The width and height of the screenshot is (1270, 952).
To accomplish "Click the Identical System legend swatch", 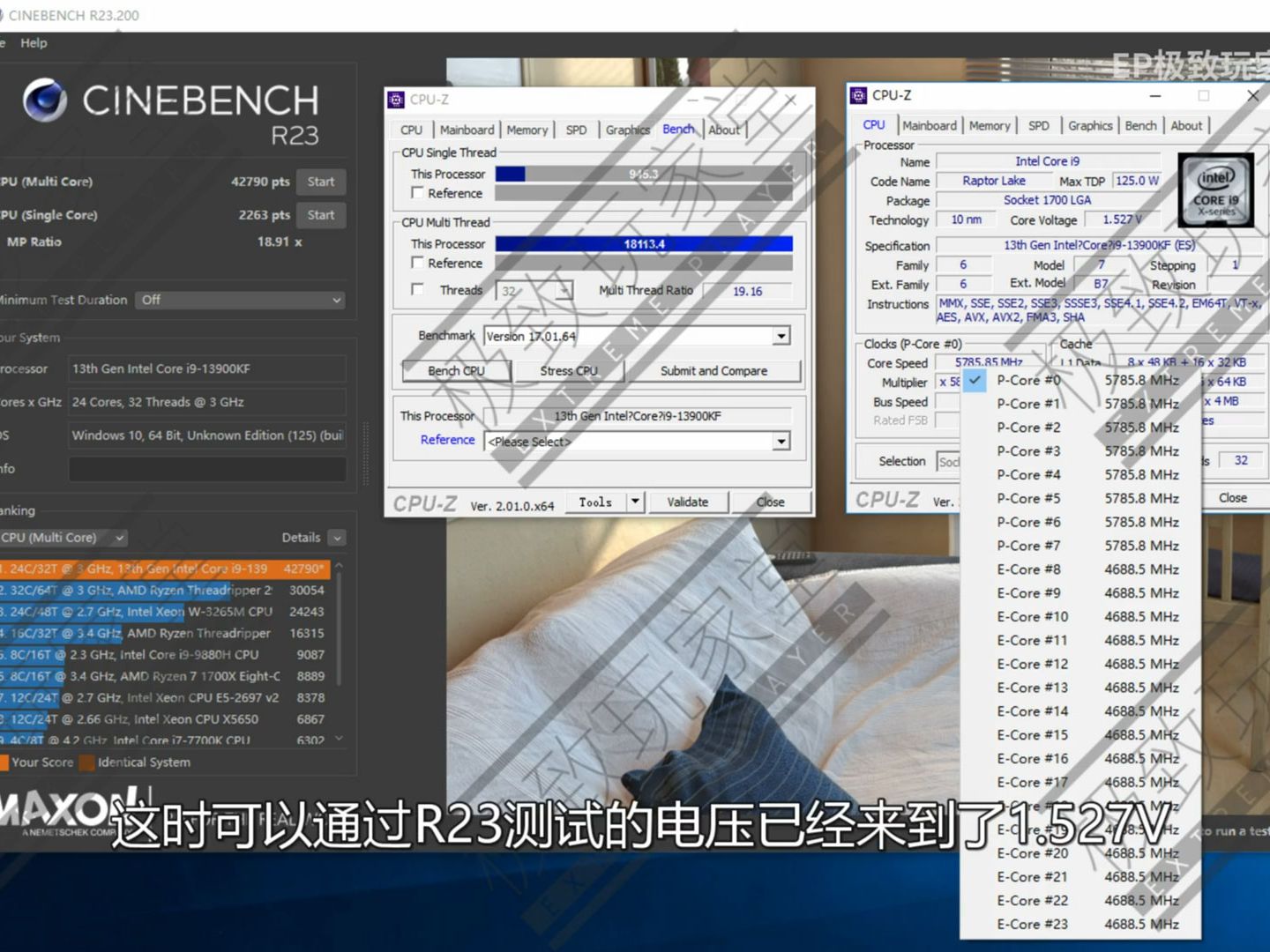I will [86, 762].
